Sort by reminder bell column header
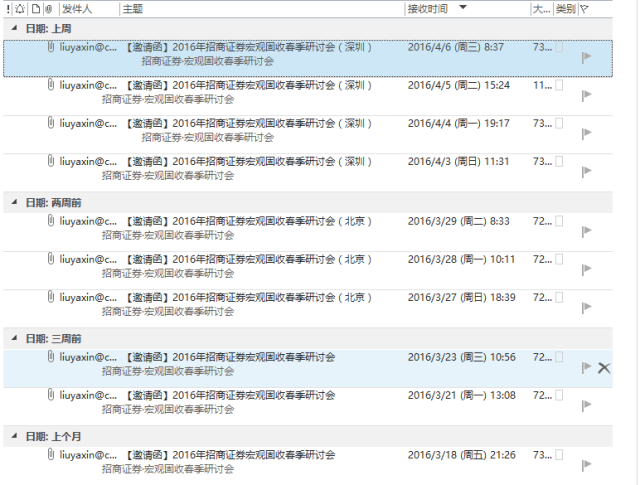 point(20,9)
